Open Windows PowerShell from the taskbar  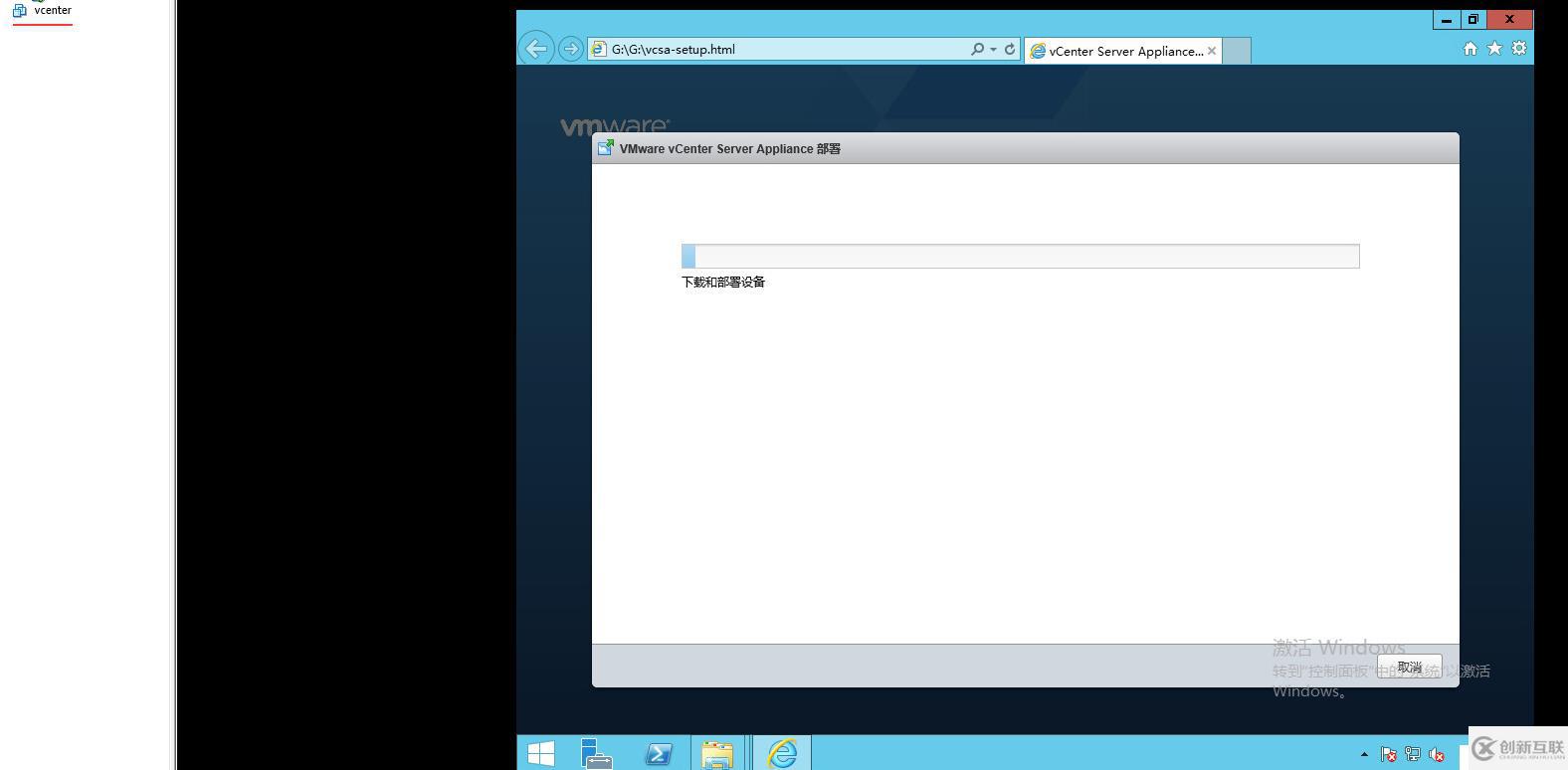point(658,754)
